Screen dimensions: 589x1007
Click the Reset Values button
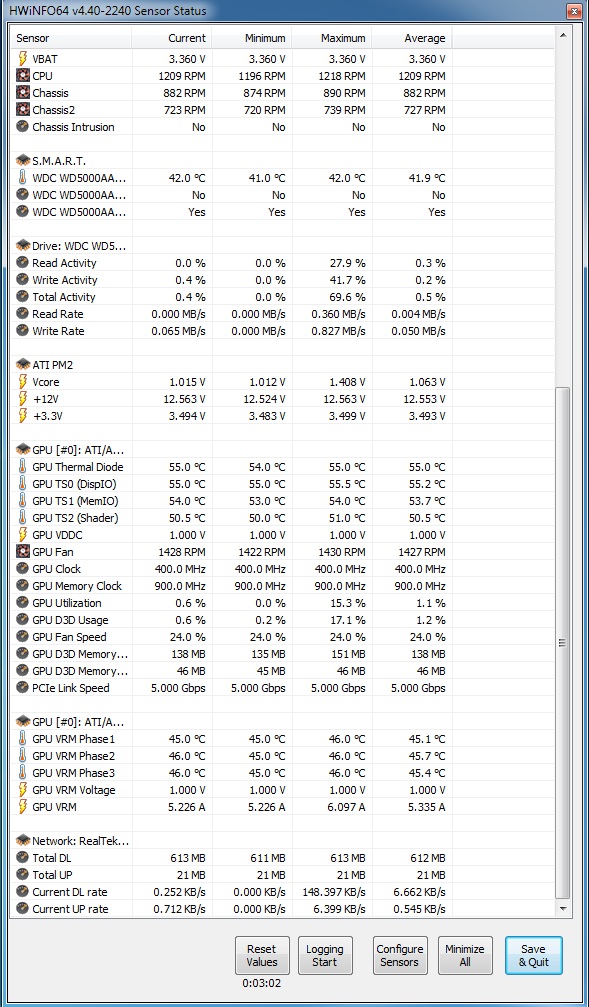(262, 956)
